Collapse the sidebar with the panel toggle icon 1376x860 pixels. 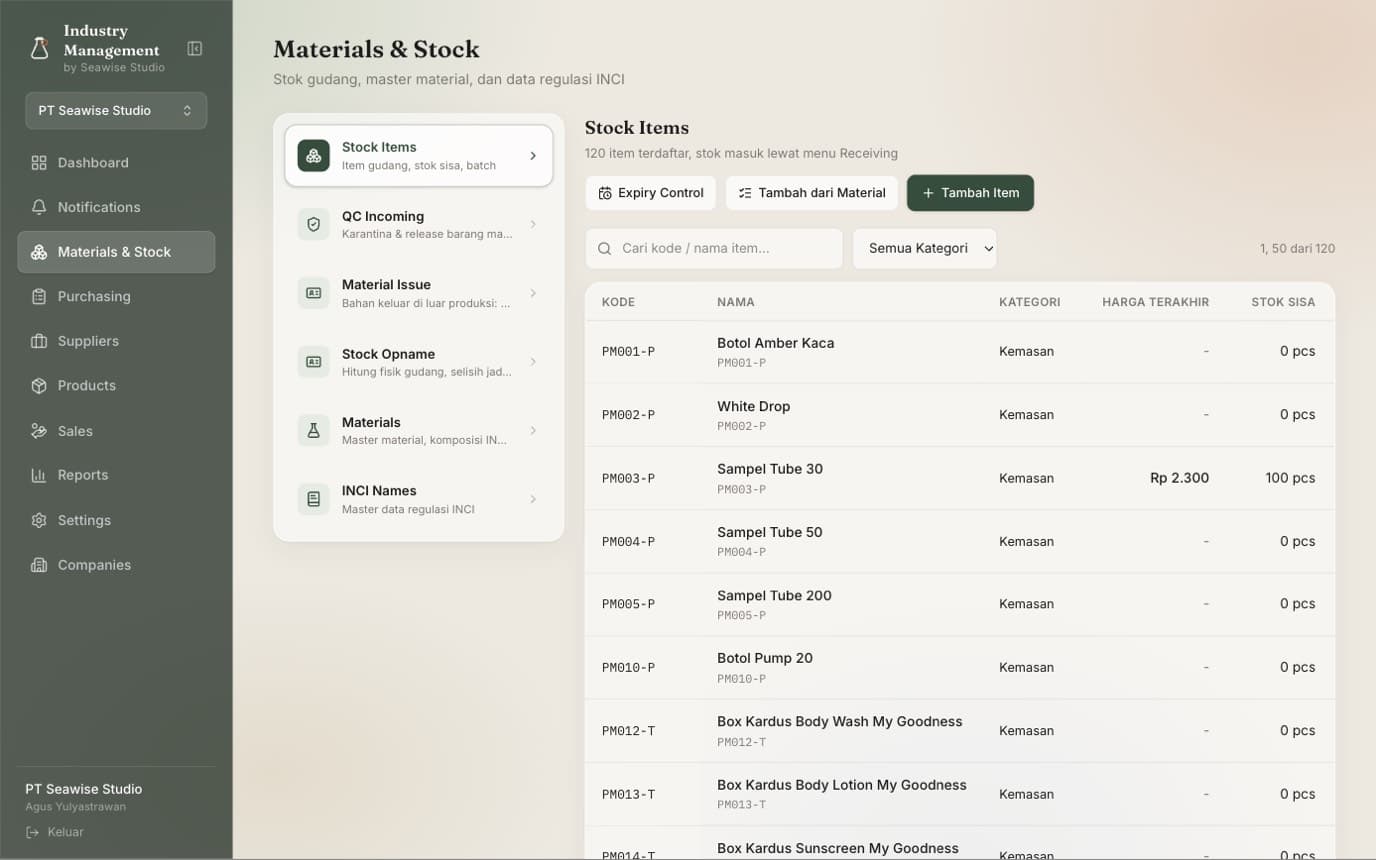click(195, 48)
